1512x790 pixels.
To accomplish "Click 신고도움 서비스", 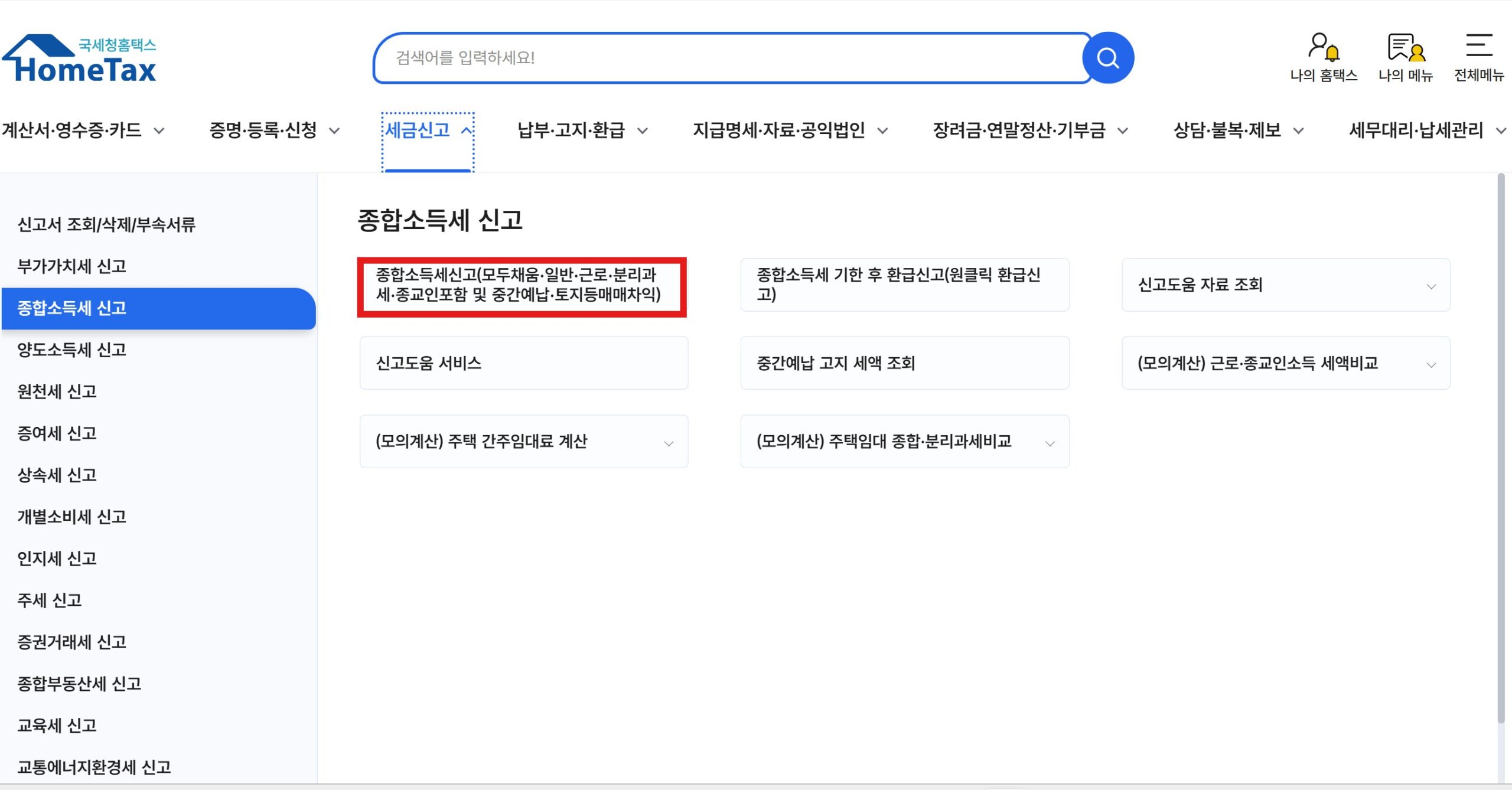I will click(x=524, y=364).
